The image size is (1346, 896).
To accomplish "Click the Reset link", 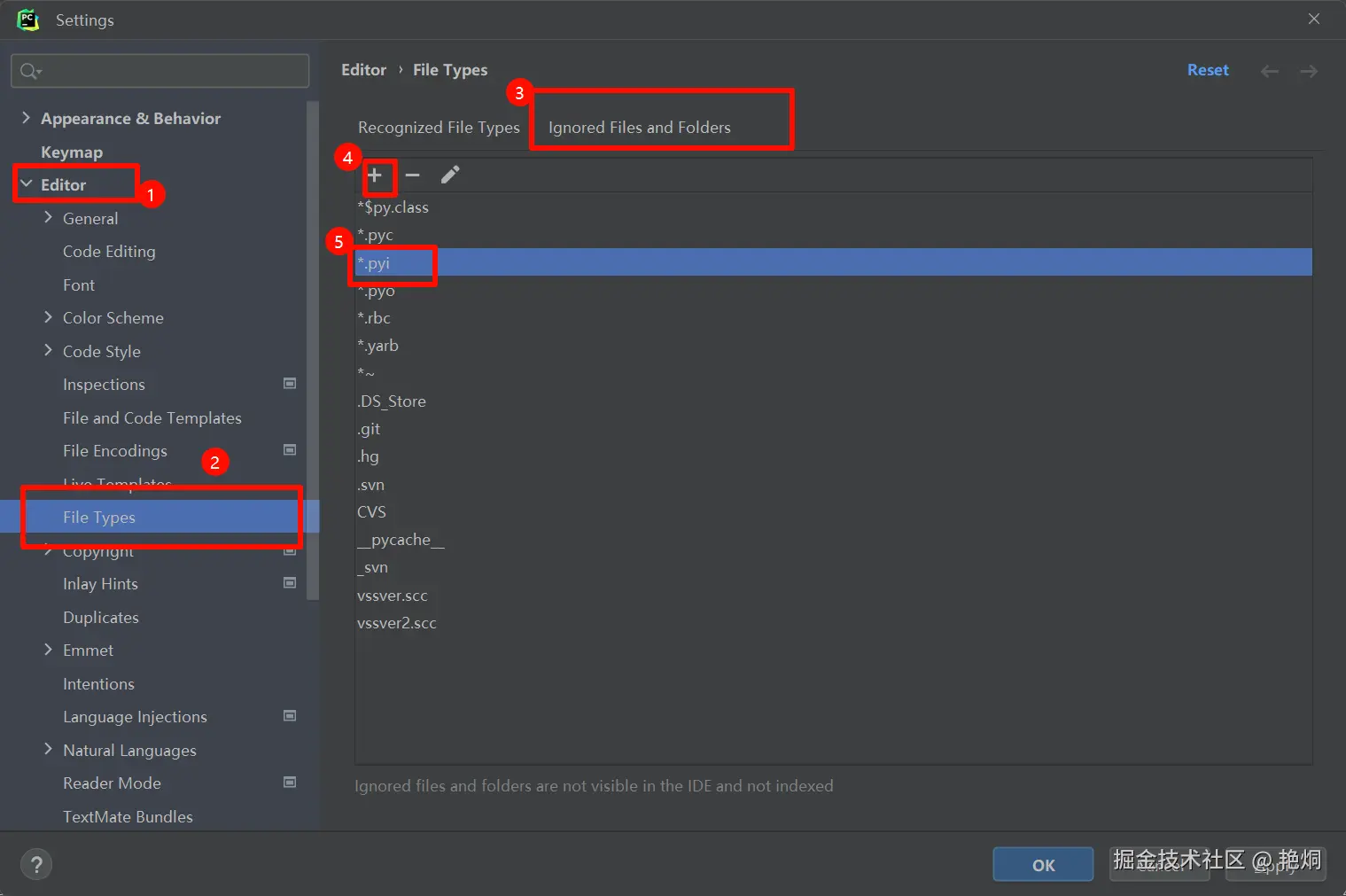I will tap(1208, 70).
